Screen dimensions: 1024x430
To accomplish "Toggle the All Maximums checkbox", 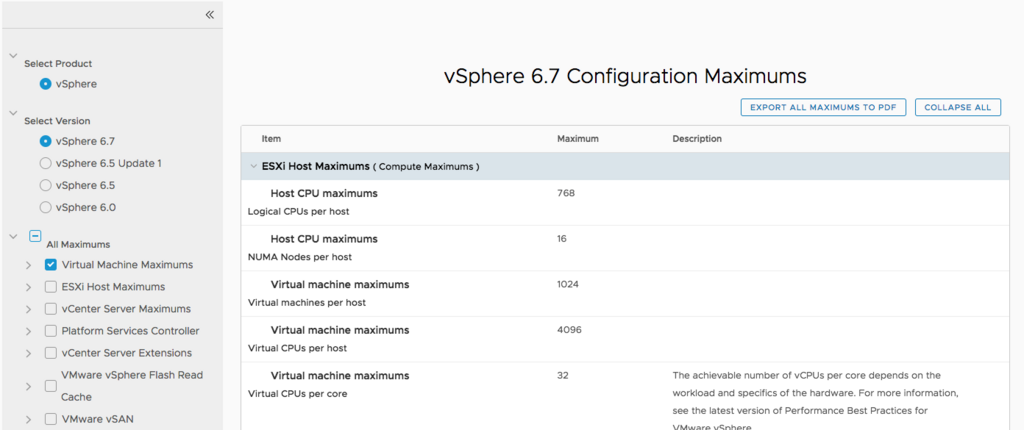I will (x=36, y=236).
